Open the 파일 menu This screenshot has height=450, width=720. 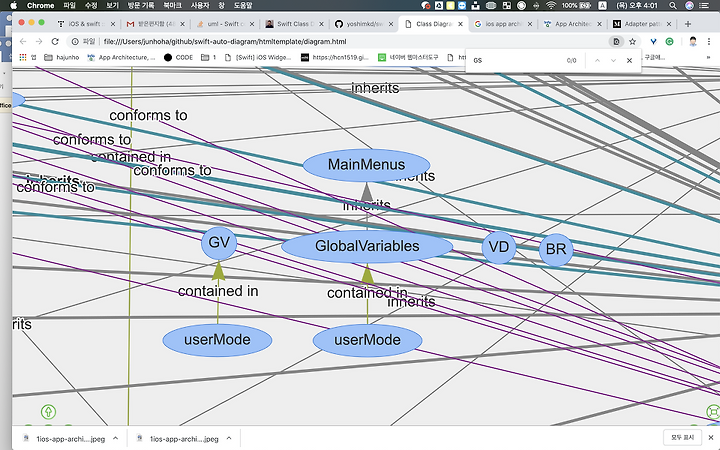click(x=69, y=6)
